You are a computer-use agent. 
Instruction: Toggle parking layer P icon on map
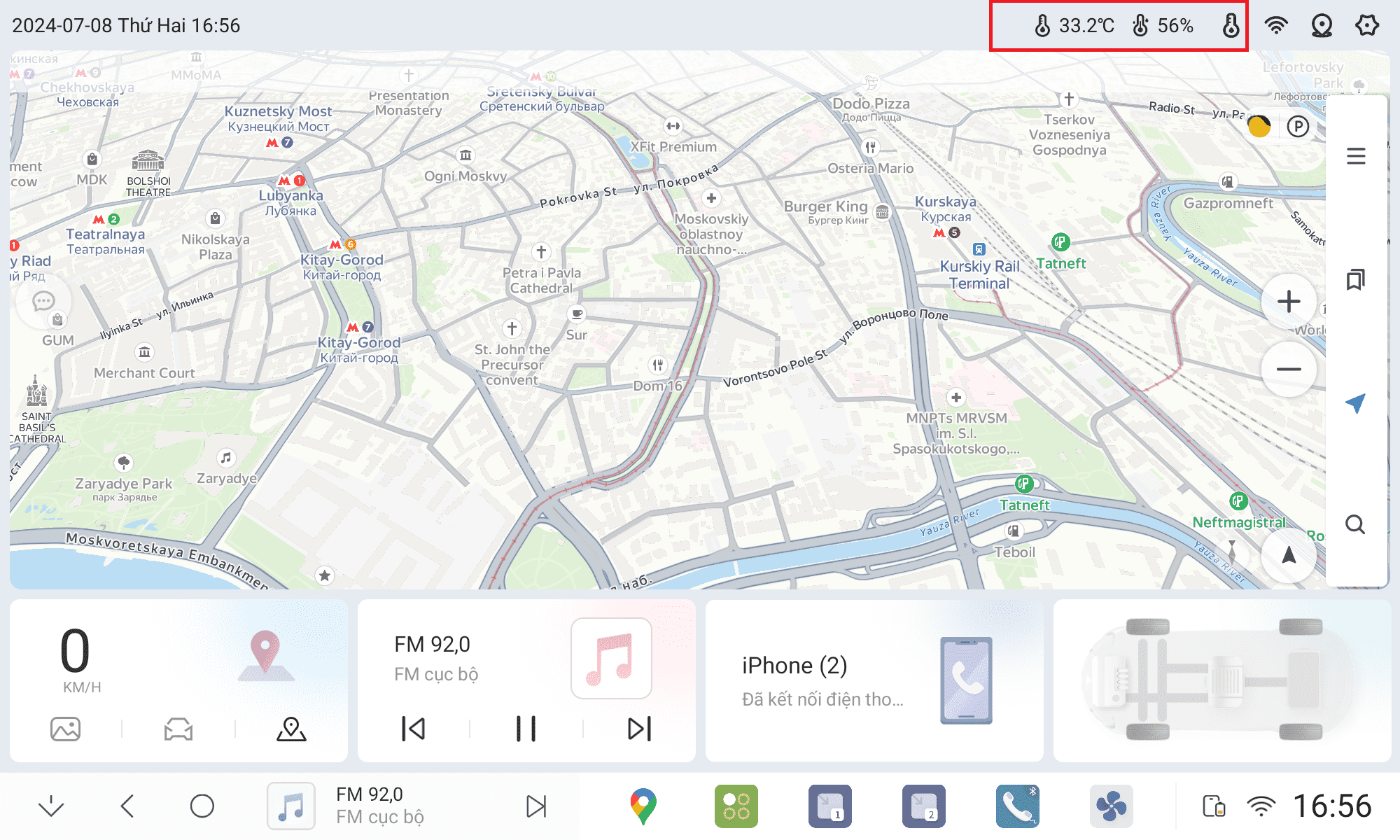pyautogui.click(x=1298, y=127)
